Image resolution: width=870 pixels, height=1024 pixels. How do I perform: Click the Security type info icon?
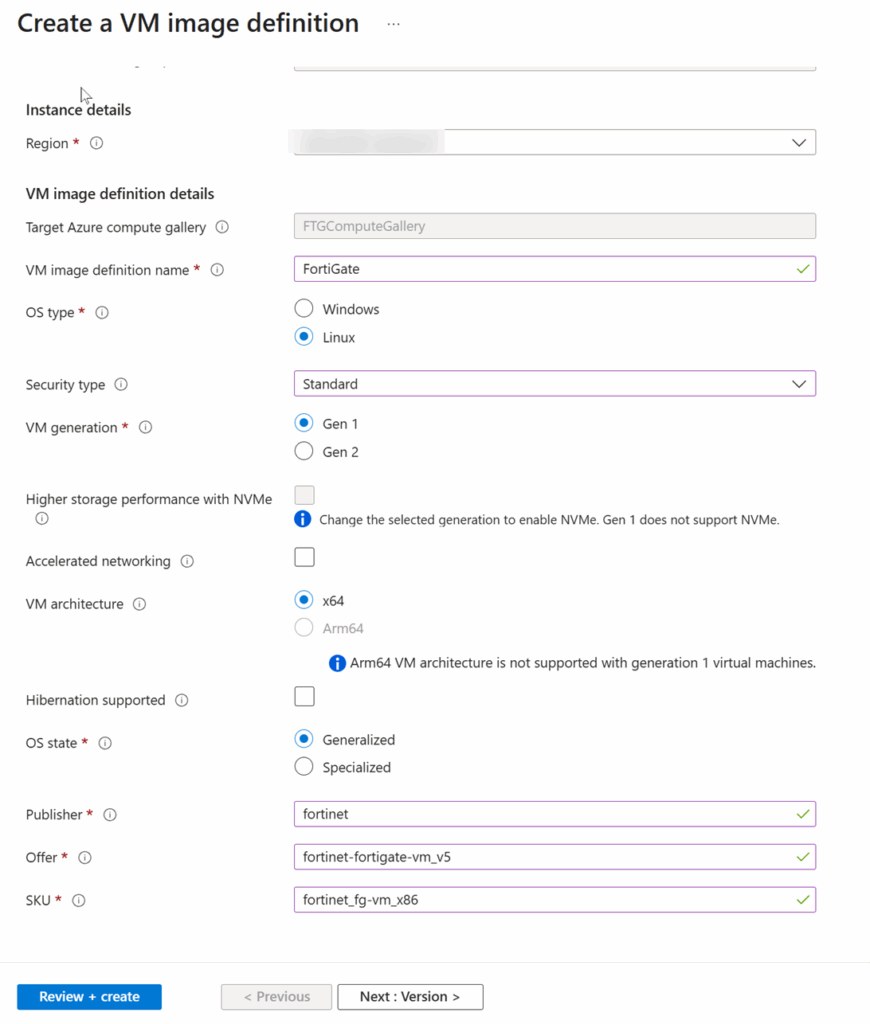point(122,384)
